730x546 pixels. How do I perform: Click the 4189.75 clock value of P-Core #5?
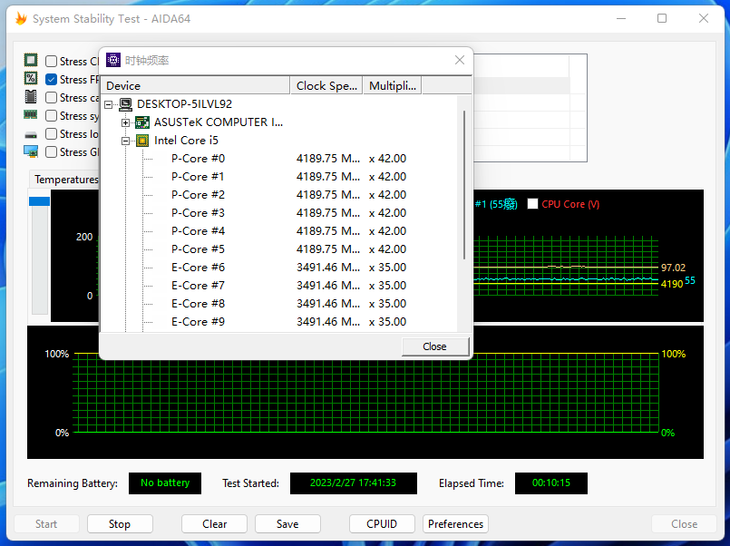click(x=328, y=249)
